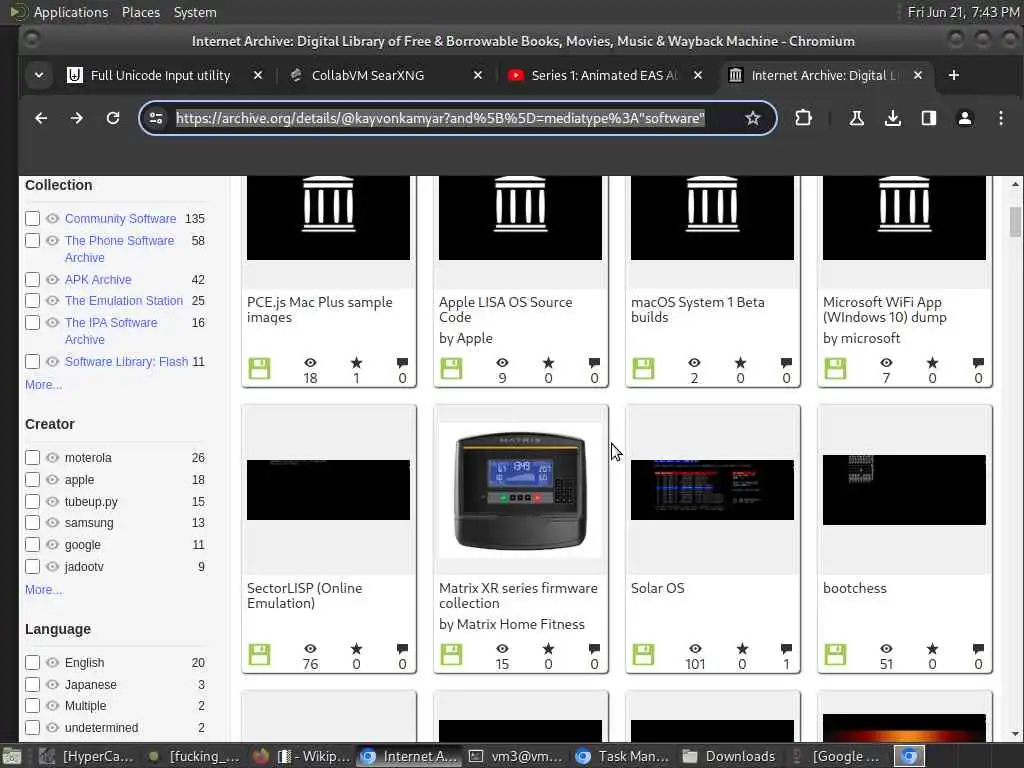The width and height of the screenshot is (1024, 768).
Task: Open Downloads folder window from taskbar
Action: (x=729, y=756)
